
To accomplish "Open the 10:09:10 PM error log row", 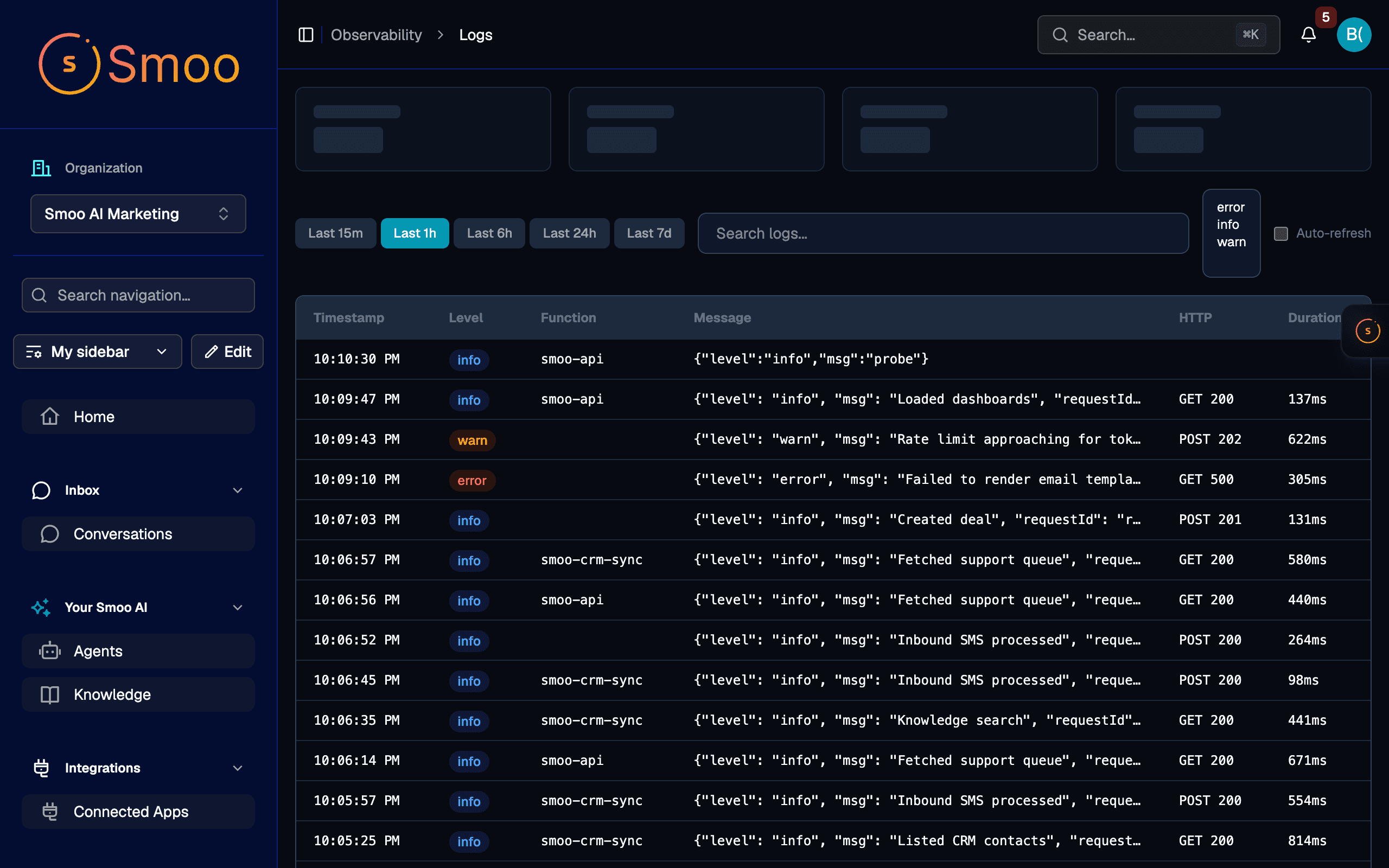I will (x=833, y=480).
